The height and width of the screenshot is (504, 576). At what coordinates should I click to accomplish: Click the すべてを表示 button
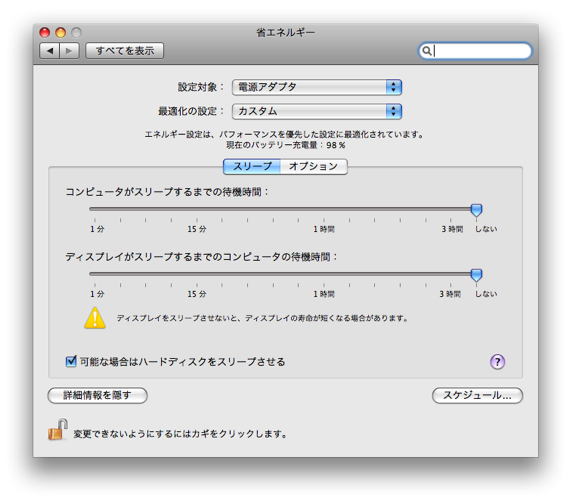[x=125, y=51]
